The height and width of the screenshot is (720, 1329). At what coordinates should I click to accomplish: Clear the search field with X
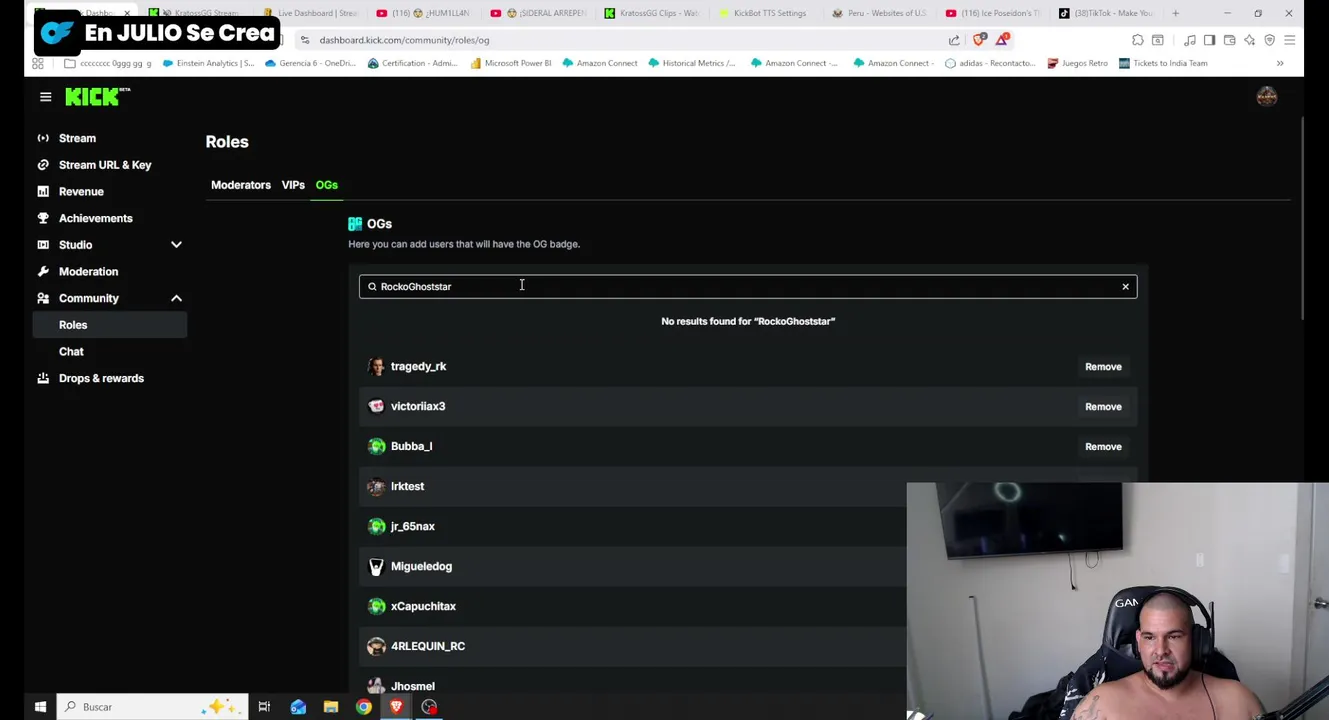pyautogui.click(x=1125, y=287)
